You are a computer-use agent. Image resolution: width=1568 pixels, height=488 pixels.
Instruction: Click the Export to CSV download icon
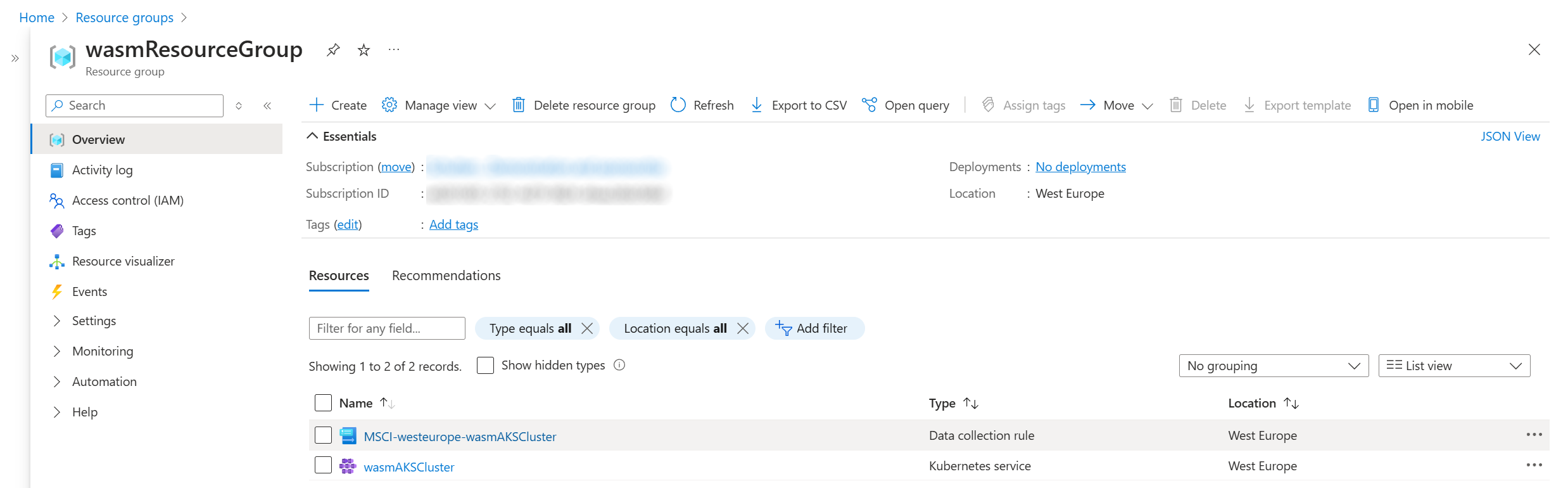coord(757,105)
